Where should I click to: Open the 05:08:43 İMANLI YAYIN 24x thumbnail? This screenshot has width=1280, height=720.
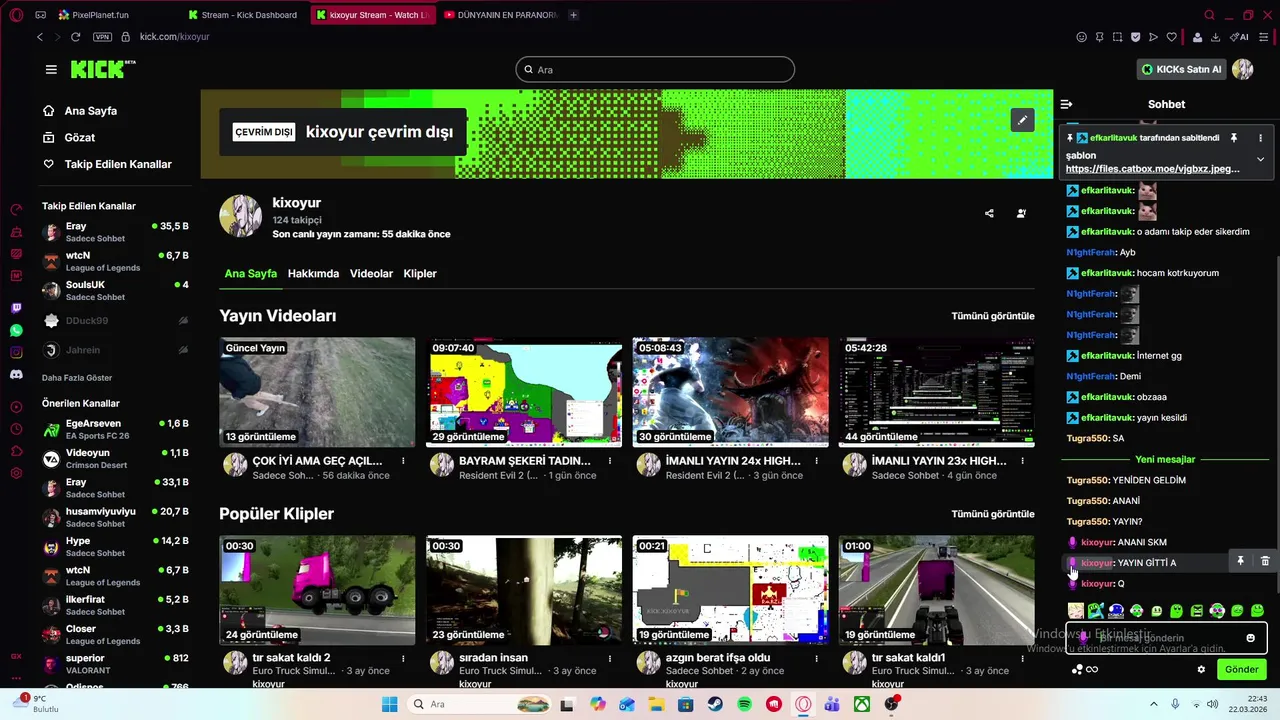(730, 391)
